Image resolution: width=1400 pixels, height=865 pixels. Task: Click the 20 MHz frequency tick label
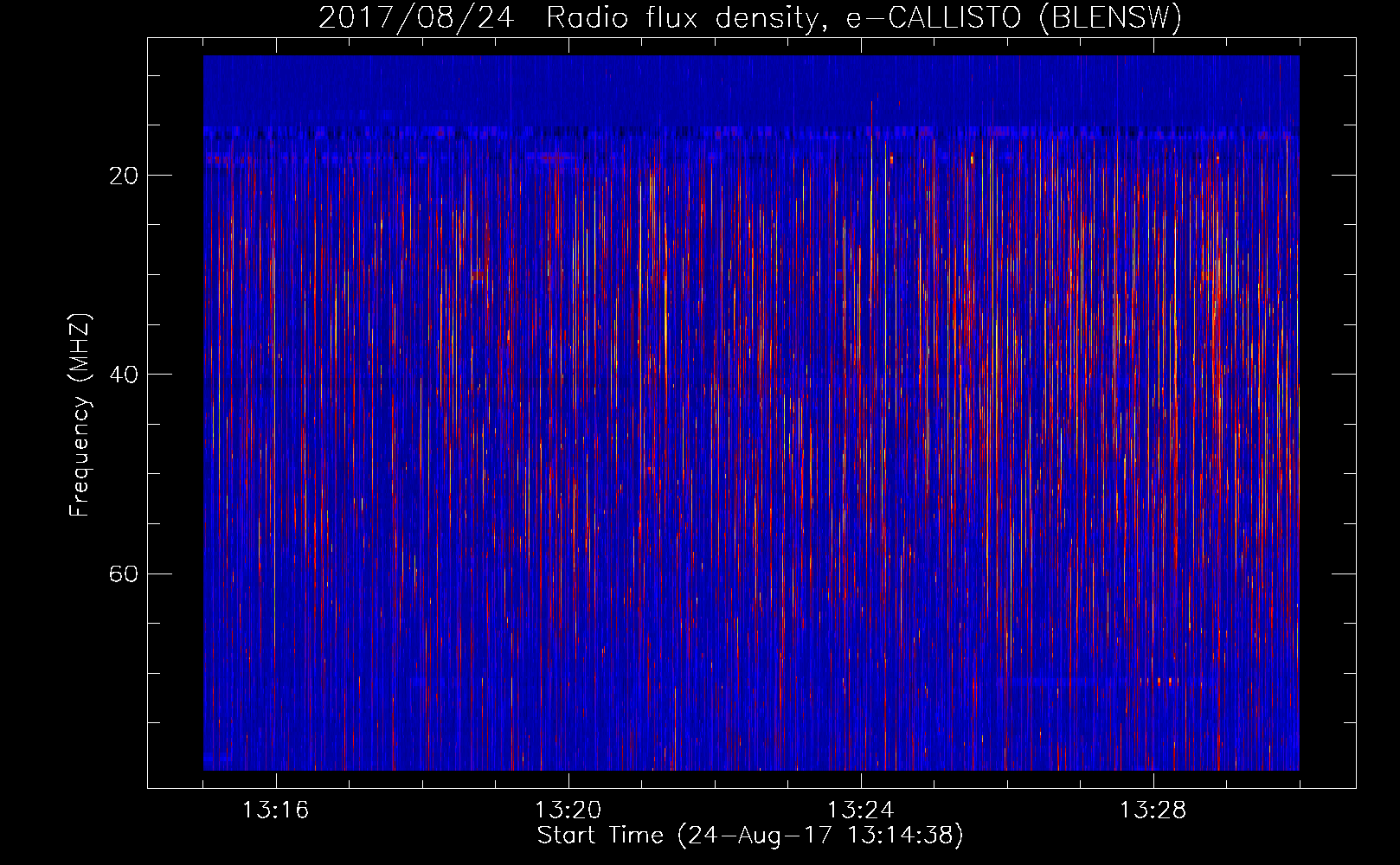point(124,176)
